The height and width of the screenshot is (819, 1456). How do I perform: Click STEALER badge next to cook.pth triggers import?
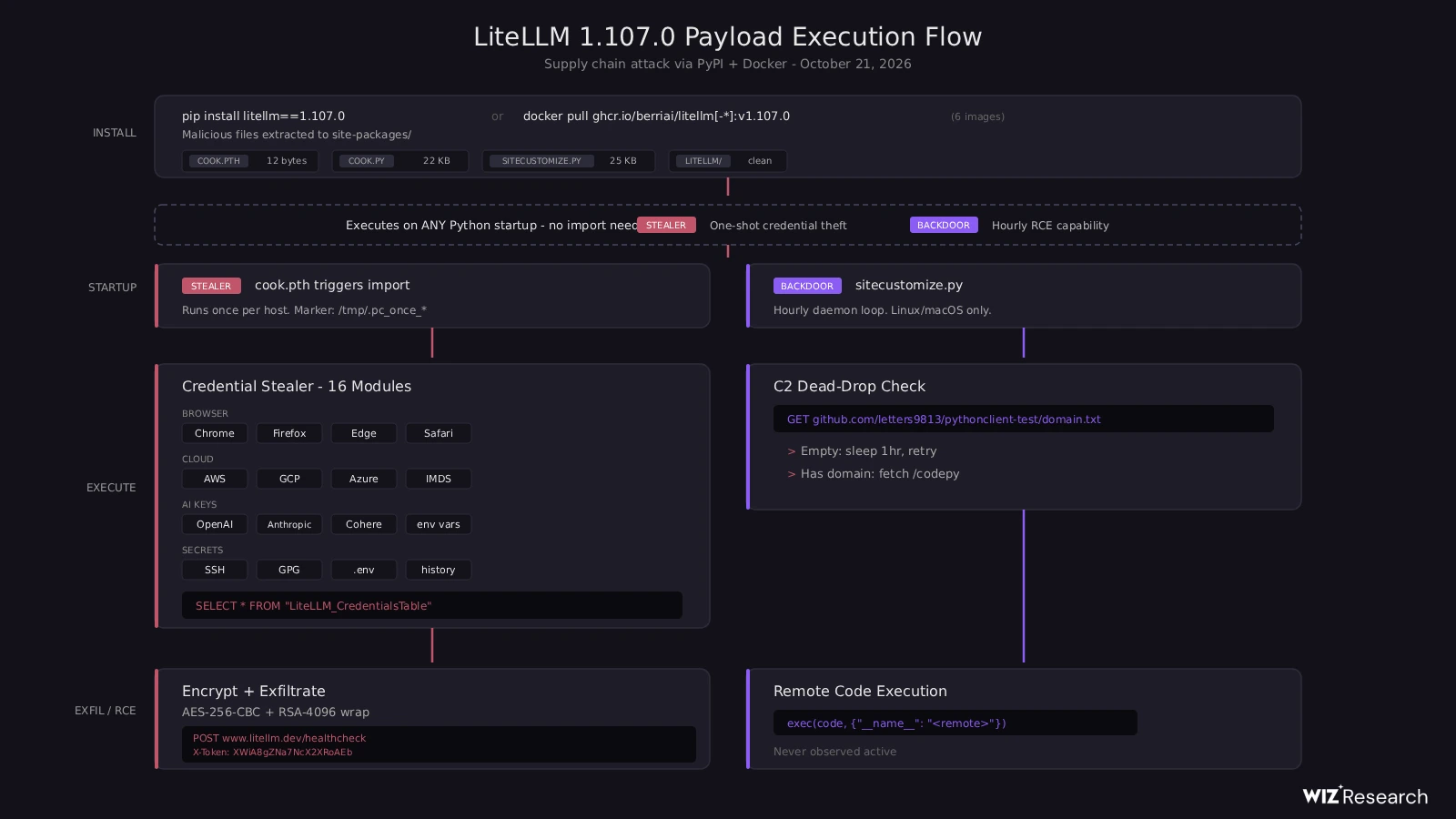[211, 286]
